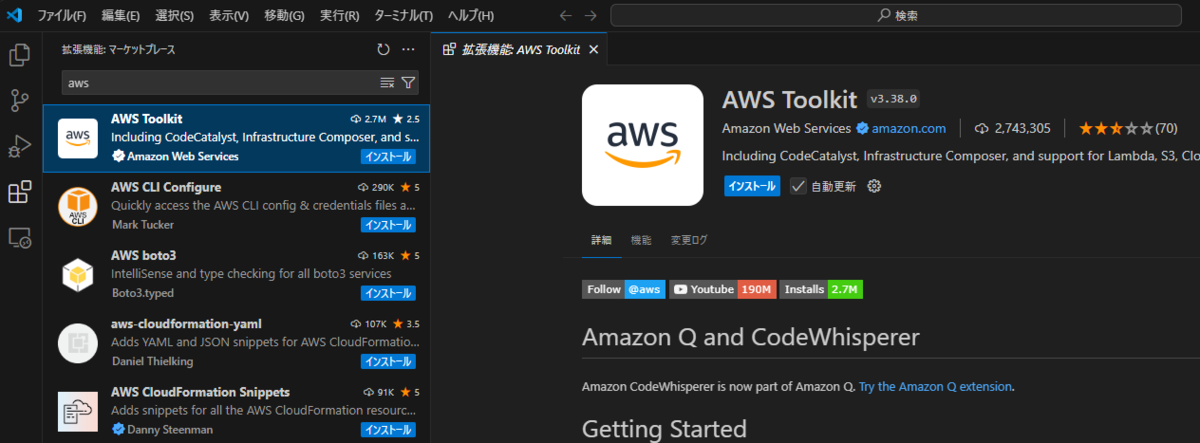Open the ヘルプ(H) menu

tap(470, 15)
